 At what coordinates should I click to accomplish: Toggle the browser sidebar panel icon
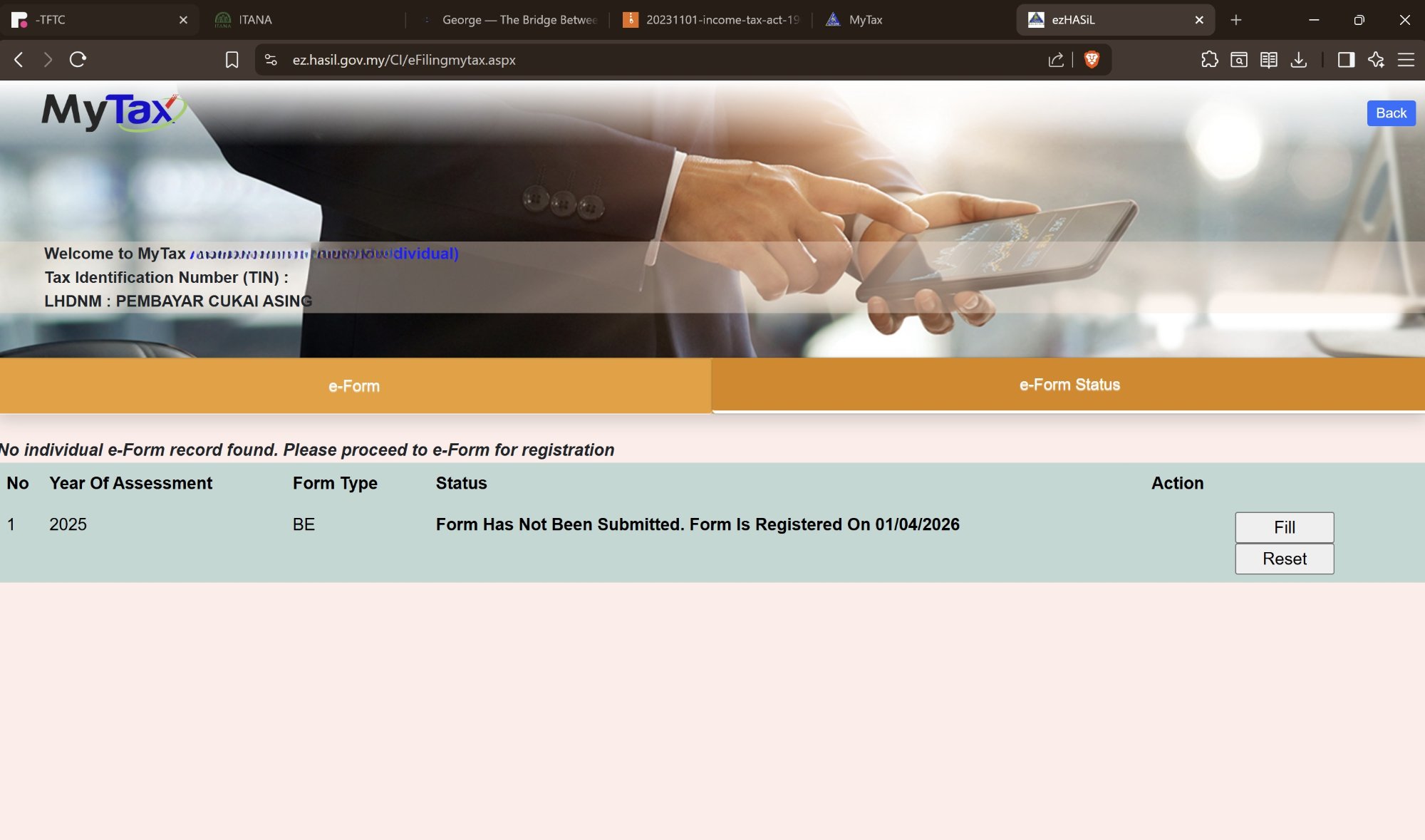[x=1346, y=60]
